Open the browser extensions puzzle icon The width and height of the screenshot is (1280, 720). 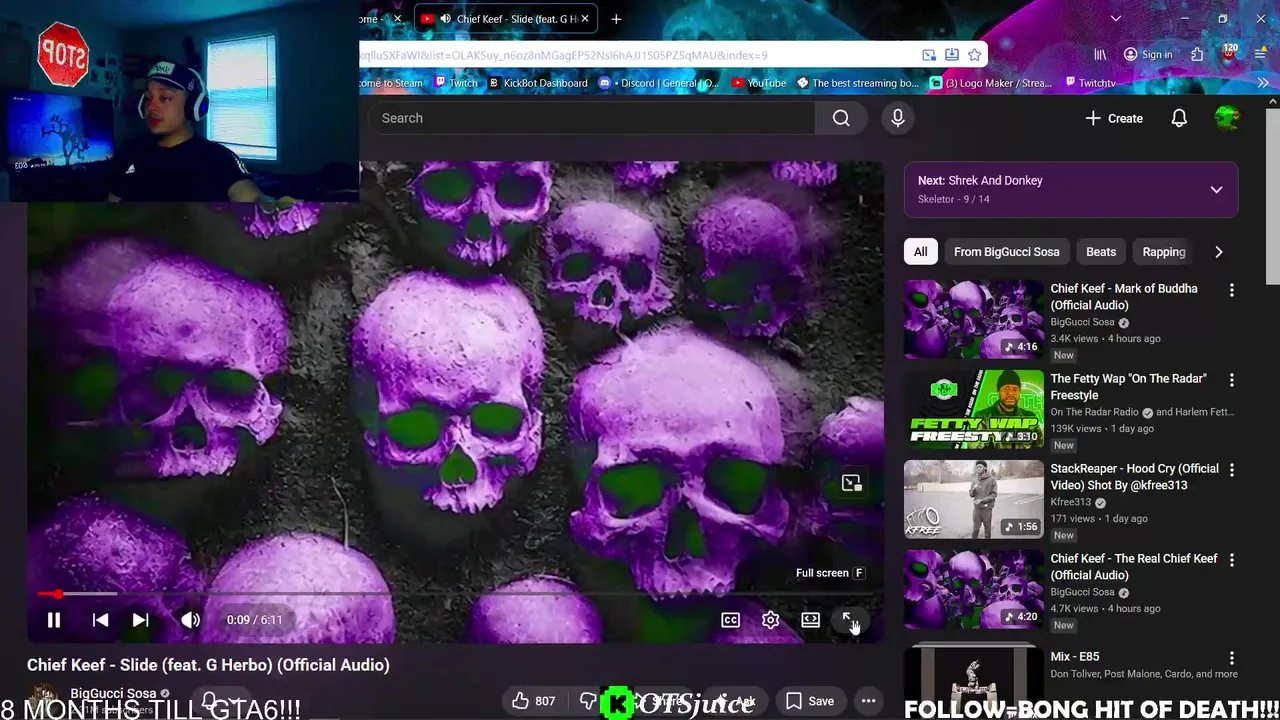(1197, 55)
